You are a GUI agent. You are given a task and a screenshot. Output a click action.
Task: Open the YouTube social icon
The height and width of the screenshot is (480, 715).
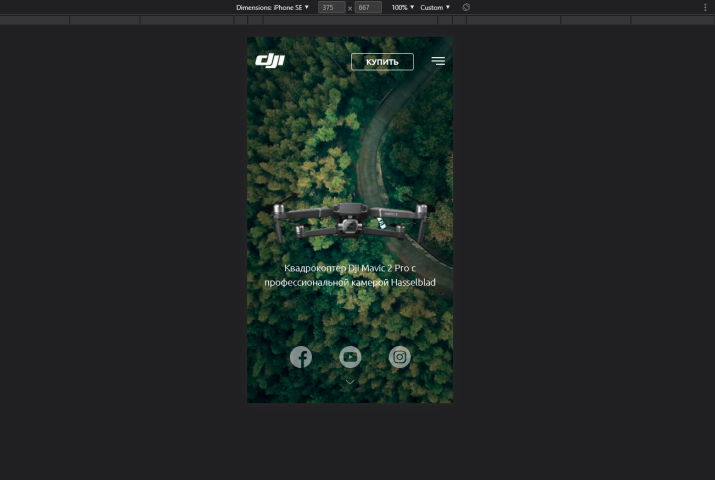tap(350, 357)
